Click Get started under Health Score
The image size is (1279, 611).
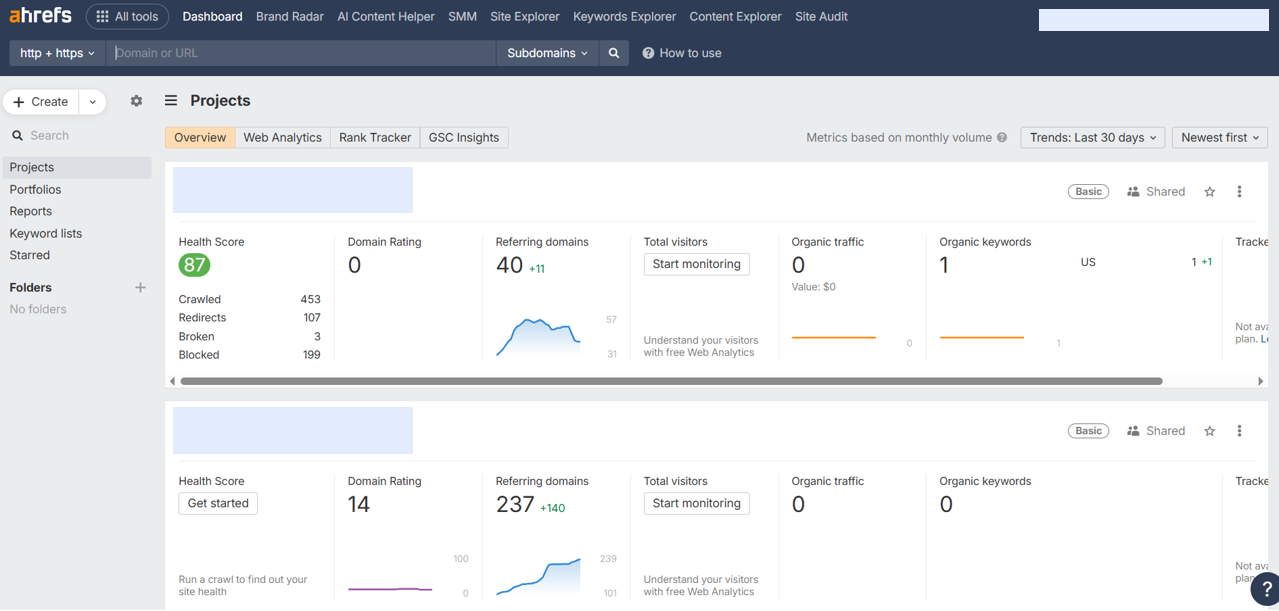click(x=218, y=503)
